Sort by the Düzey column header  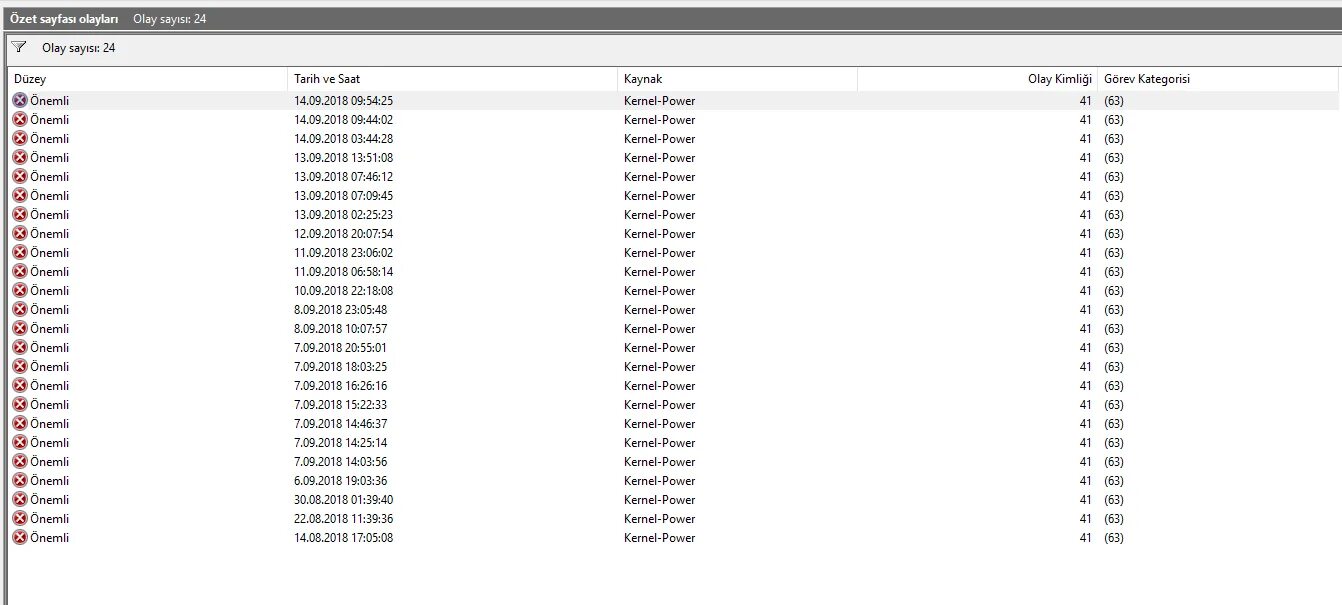[x=148, y=79]
